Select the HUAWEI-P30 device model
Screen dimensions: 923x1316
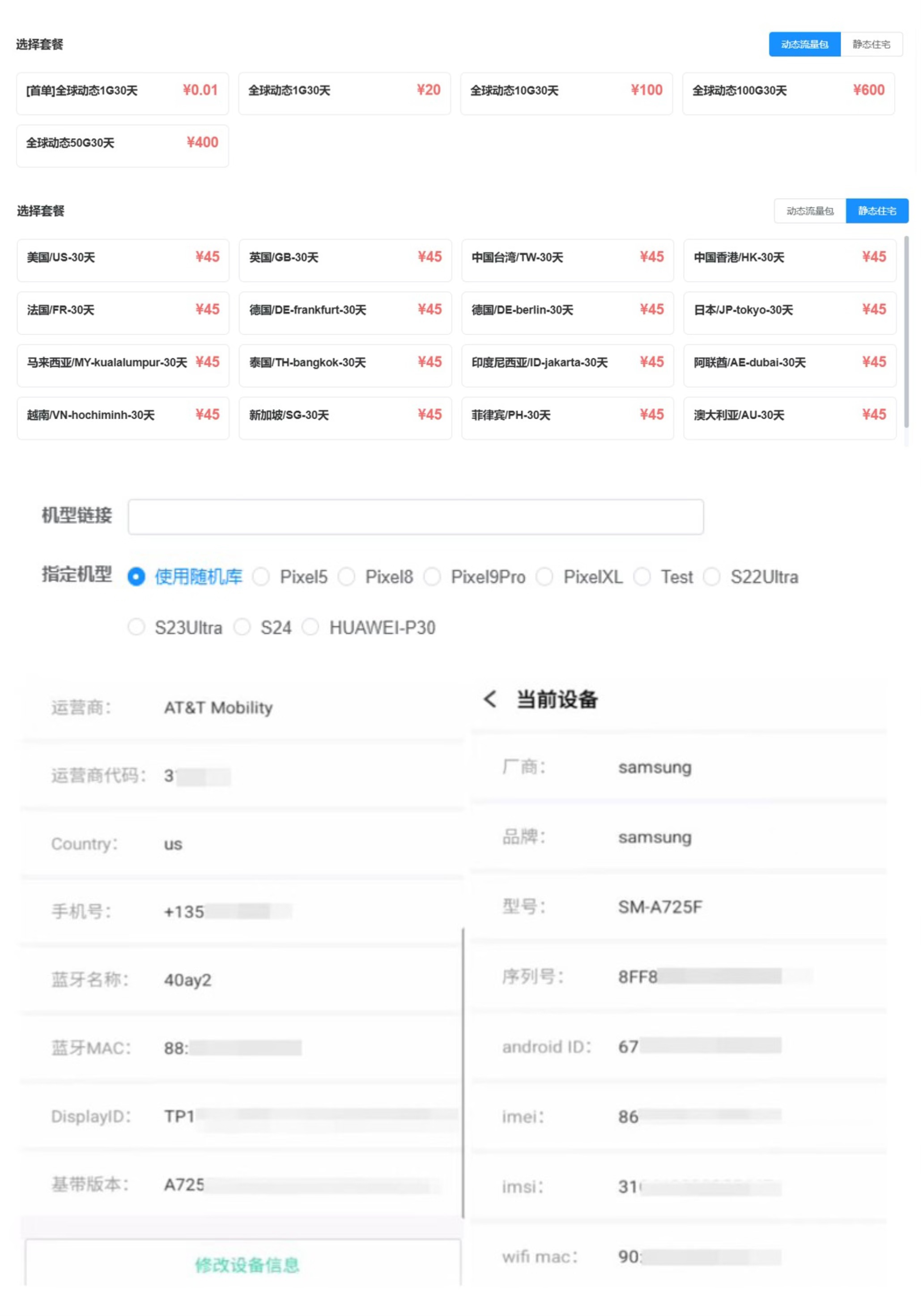coord(310,628)
